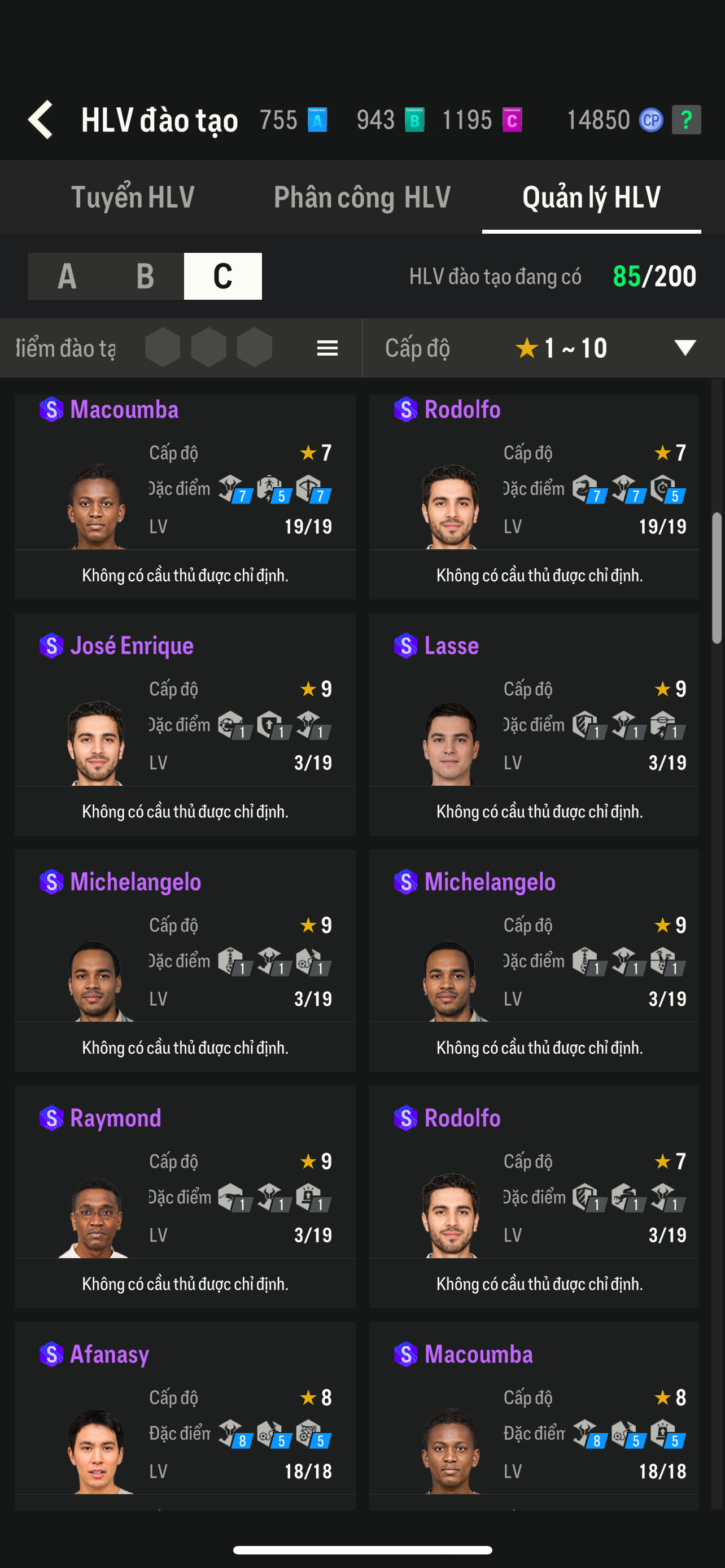Viewport: 725px width, 1568px height.
Task: Click the vertical scrollbar handle
Action: (717, 577)
